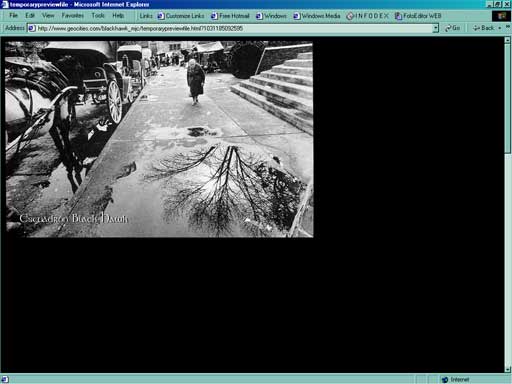The width and height of the screenshot is (512, 384).
Task: Click the Back button
Action: (x=484, y=28)
